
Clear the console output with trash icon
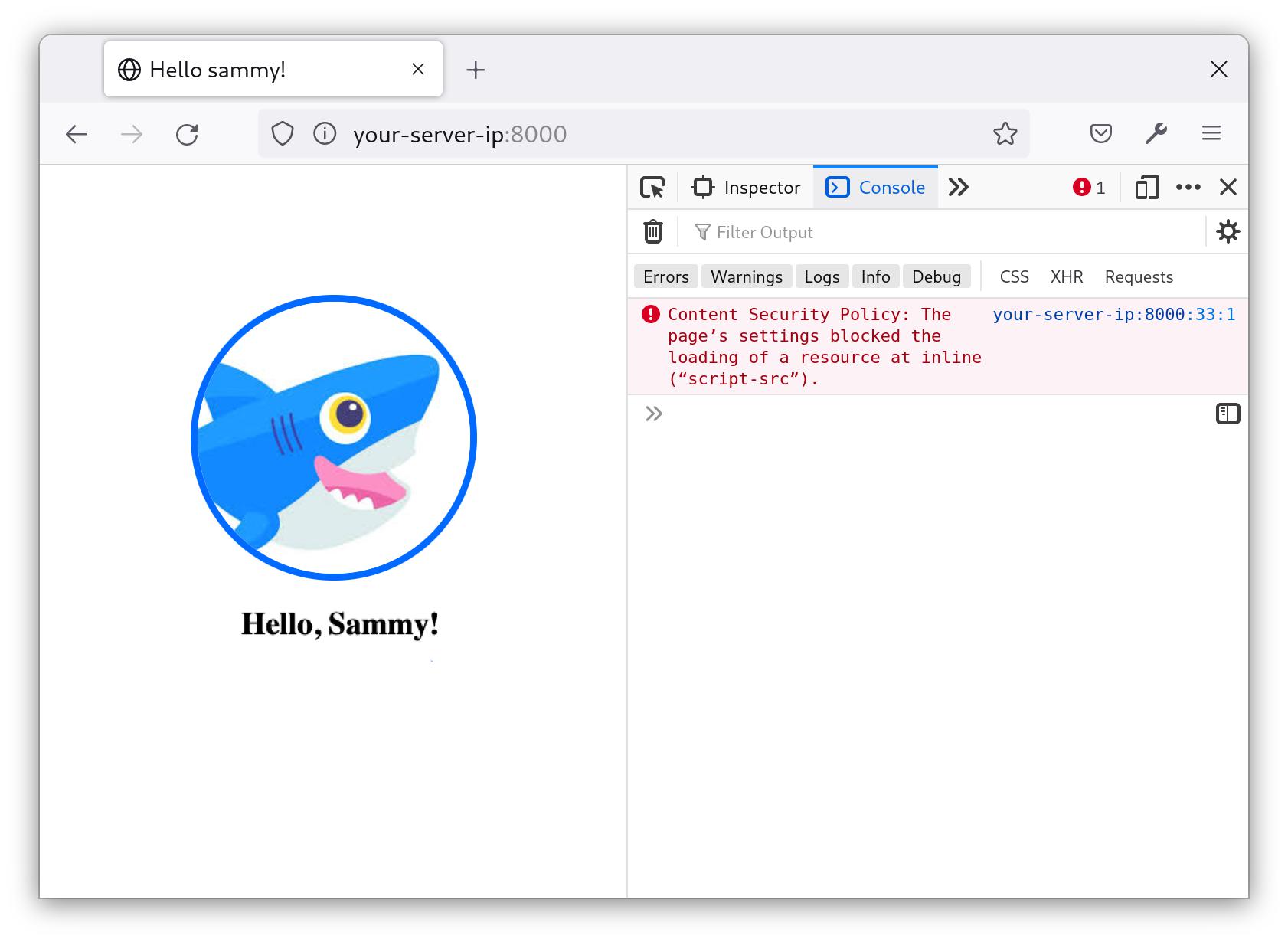pos(652,231)
